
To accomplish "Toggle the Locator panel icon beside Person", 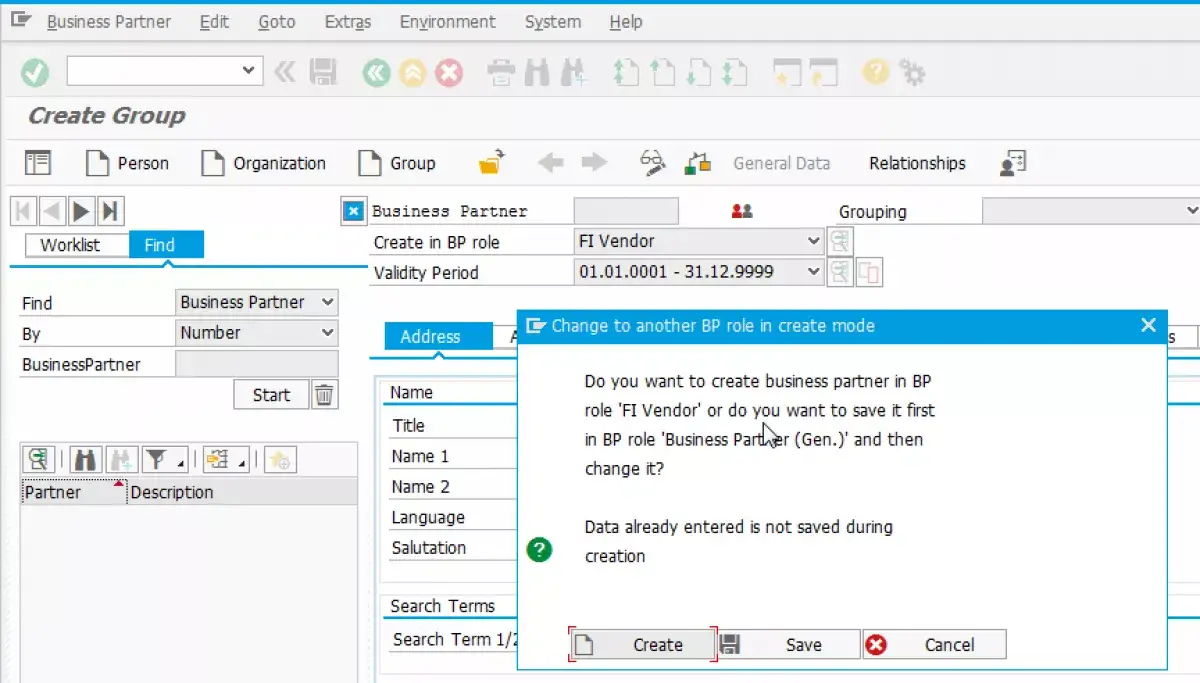I will (x=38, y=163).
